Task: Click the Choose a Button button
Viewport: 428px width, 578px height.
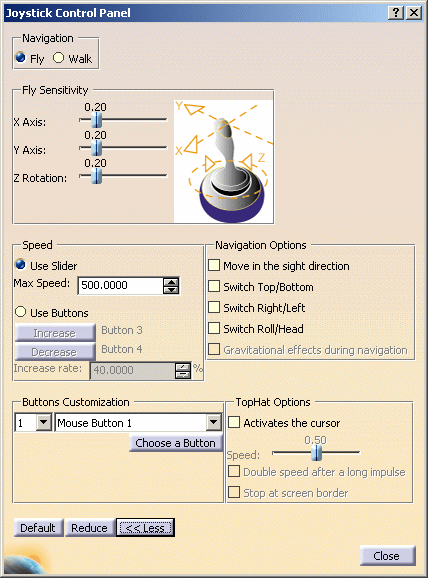Action: tap(175, 443)
